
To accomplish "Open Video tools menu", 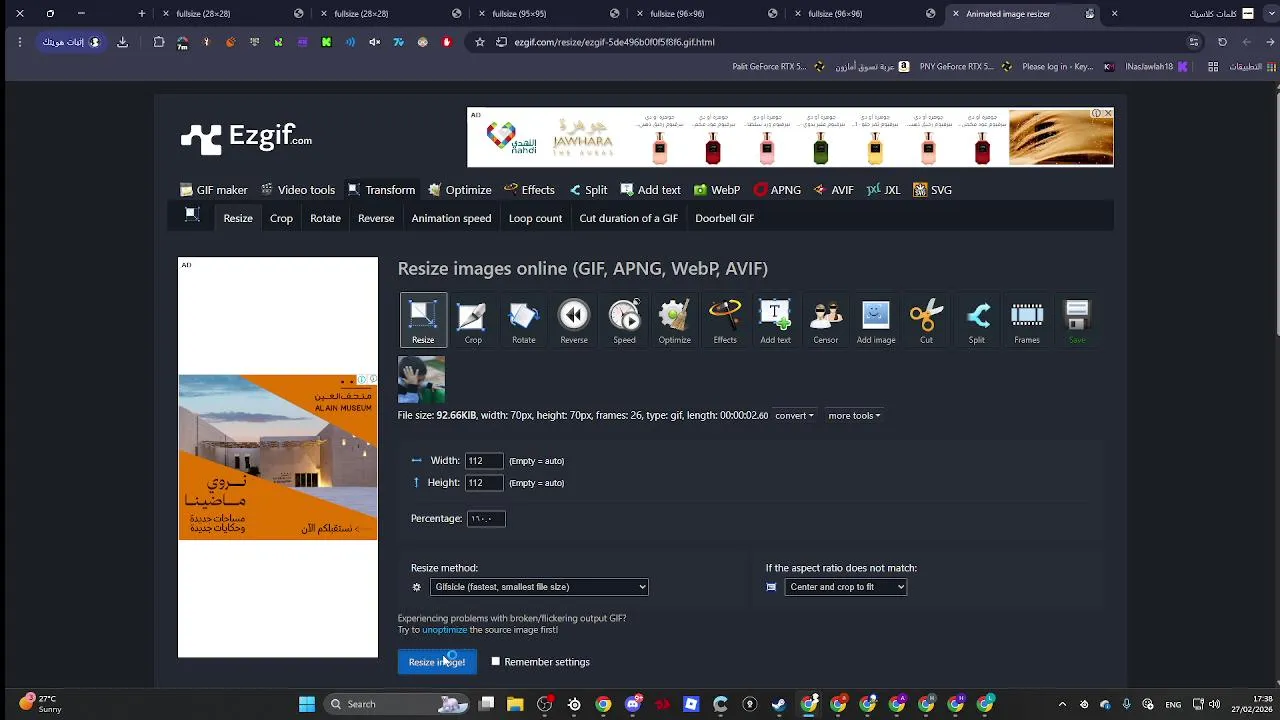I will (x=298, y=190).
